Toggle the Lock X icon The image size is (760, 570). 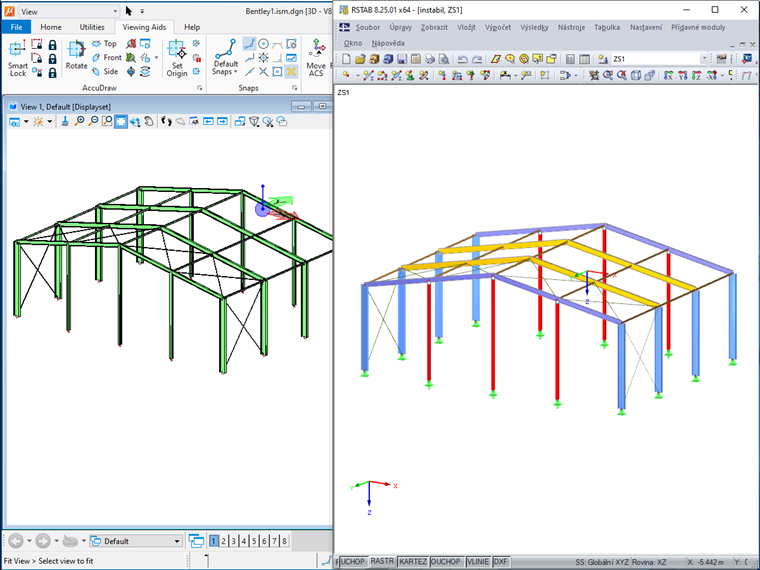(52, 45)
